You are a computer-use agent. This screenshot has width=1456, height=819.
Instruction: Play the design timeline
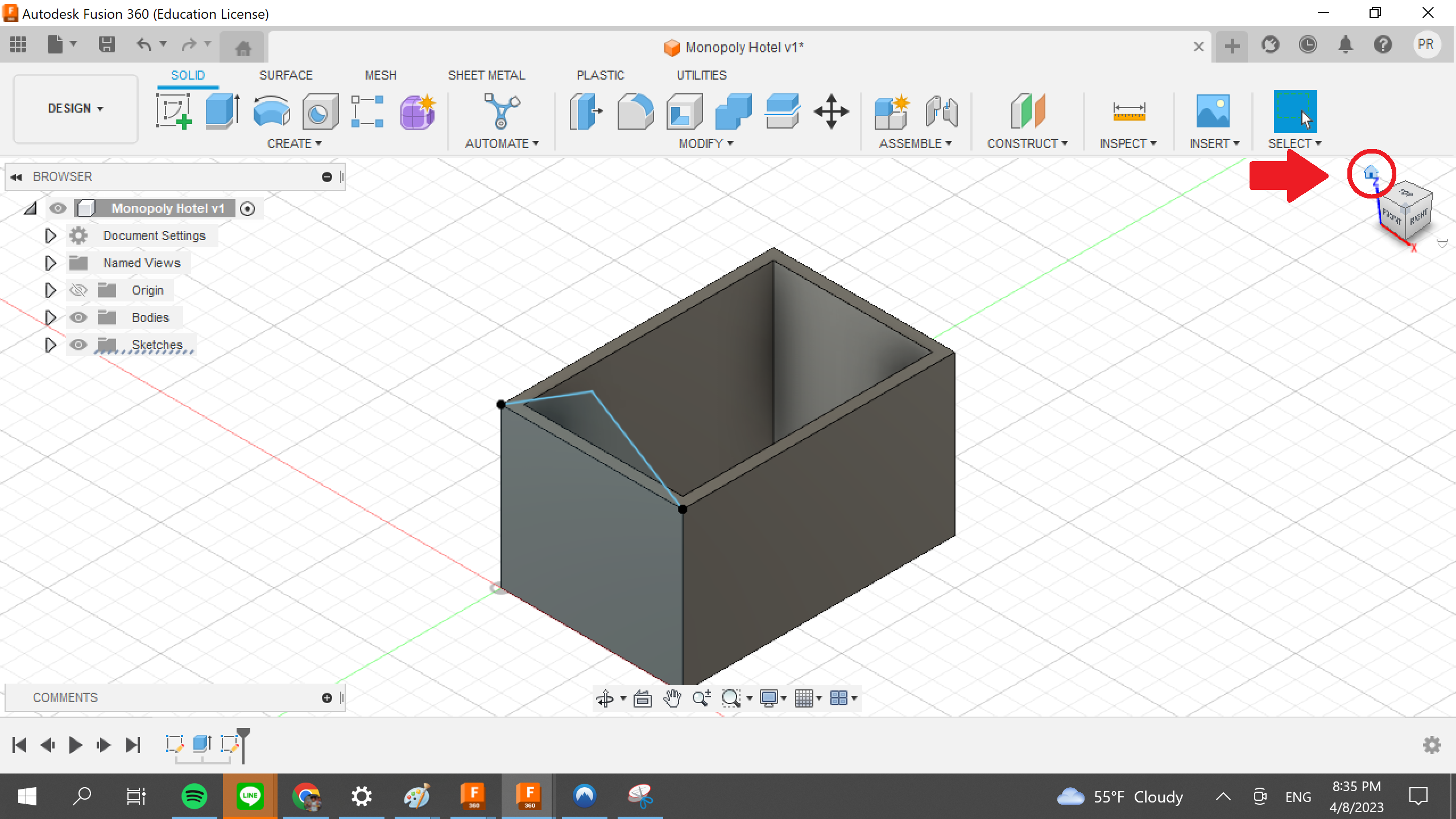pyautogui.click(x=75, y=744)
